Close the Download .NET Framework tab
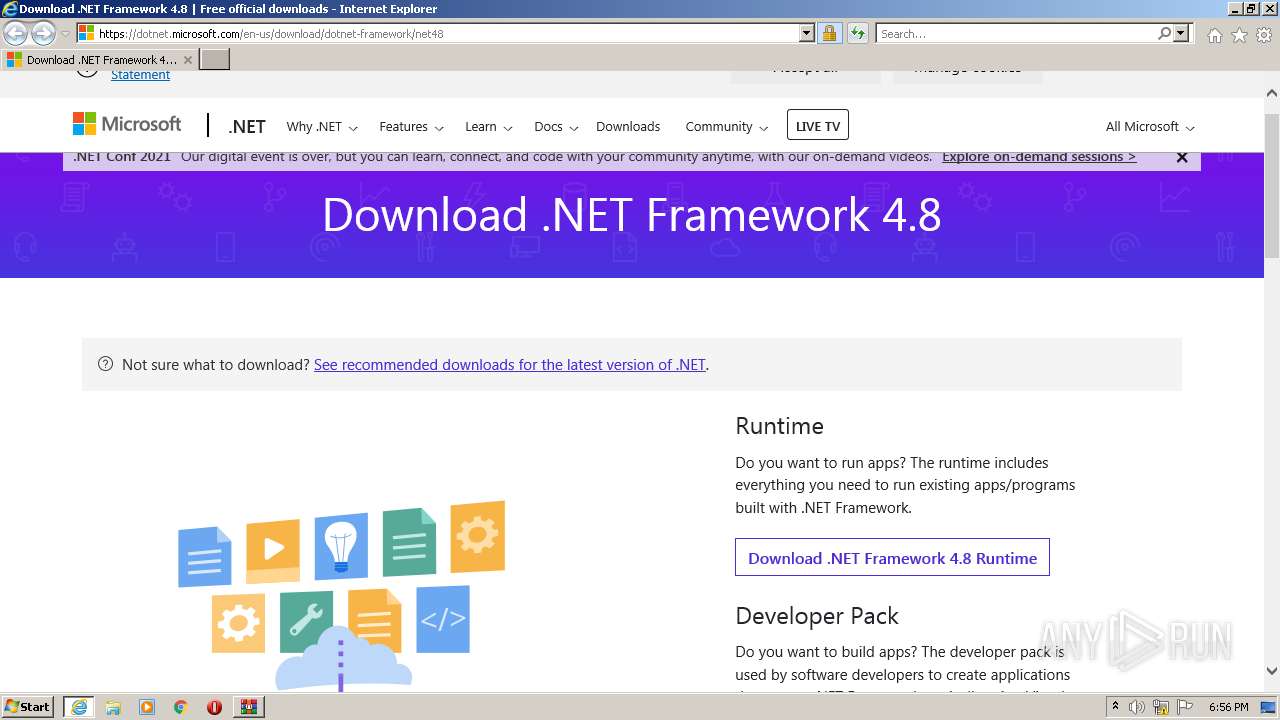Image resolution: width=1280 pixels, height=720 pixels. pyautogui.click(x=188, y=60)
